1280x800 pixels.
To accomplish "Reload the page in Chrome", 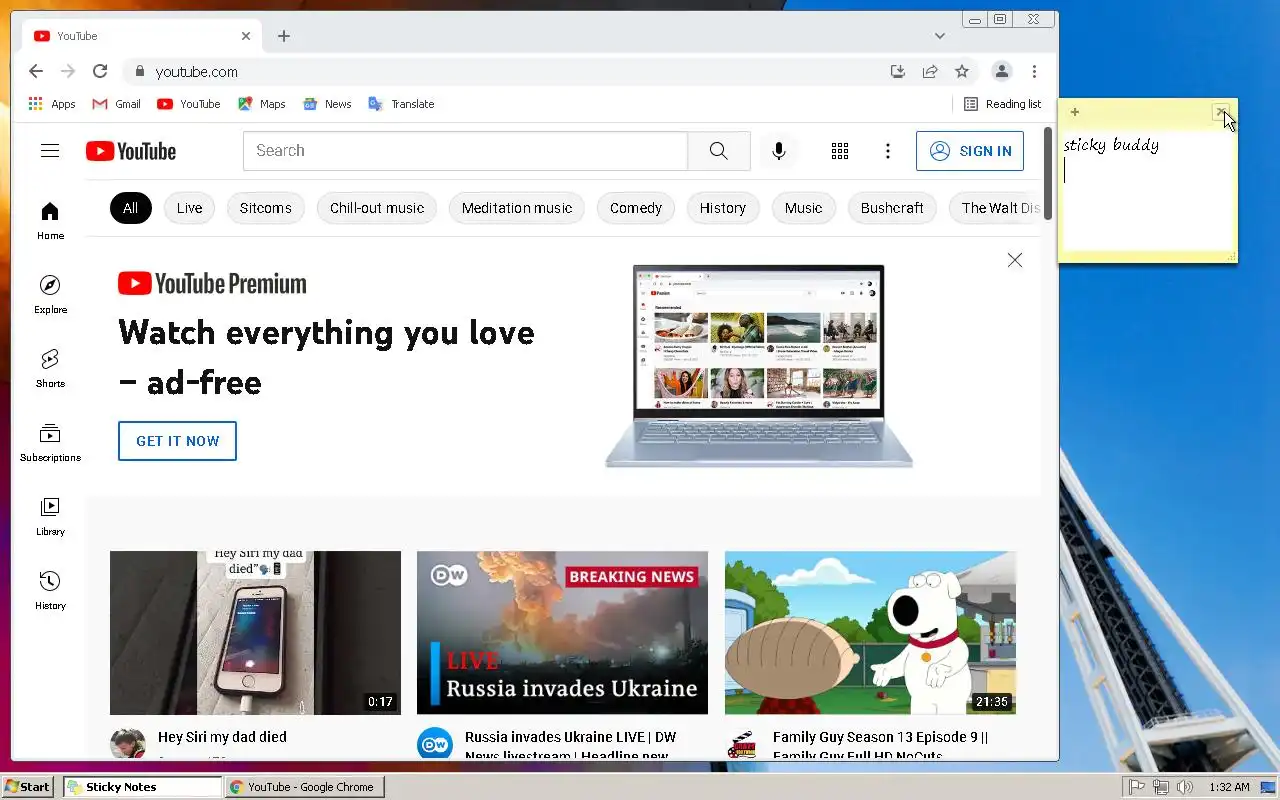I will point(100,71).
